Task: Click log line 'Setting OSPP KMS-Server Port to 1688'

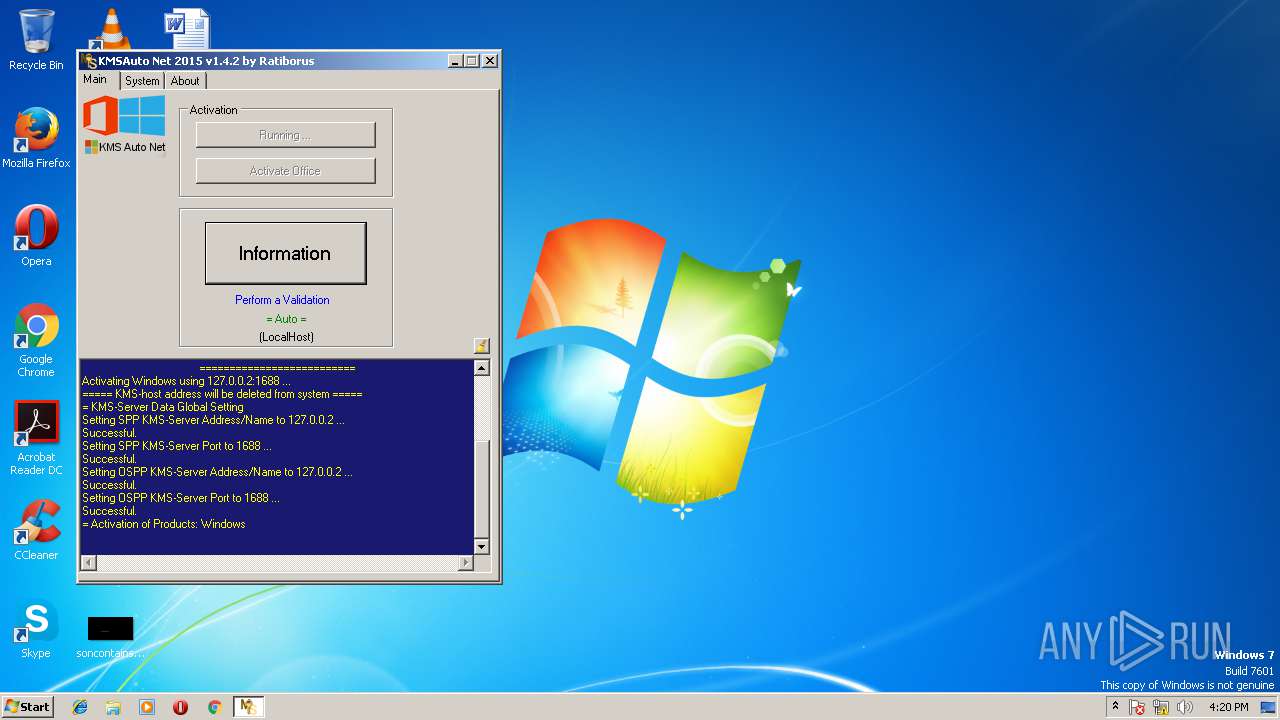Action: point(180,498)
